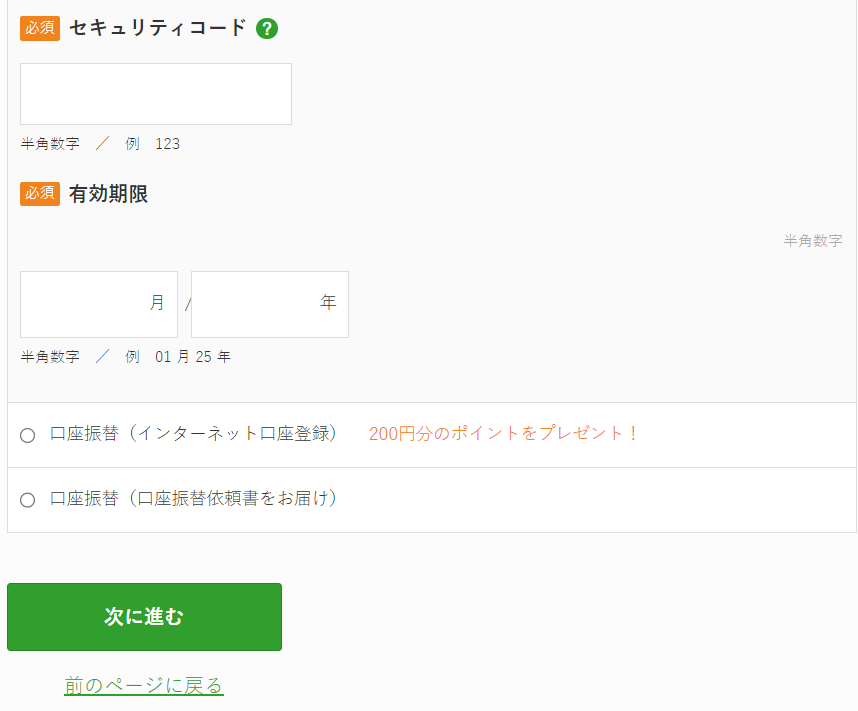Image resolution: width=858 pixels, height=711 pixels.
Task: Click the 口座振替（インターネット口座登録） label text
Action: (x=193, y=433)
